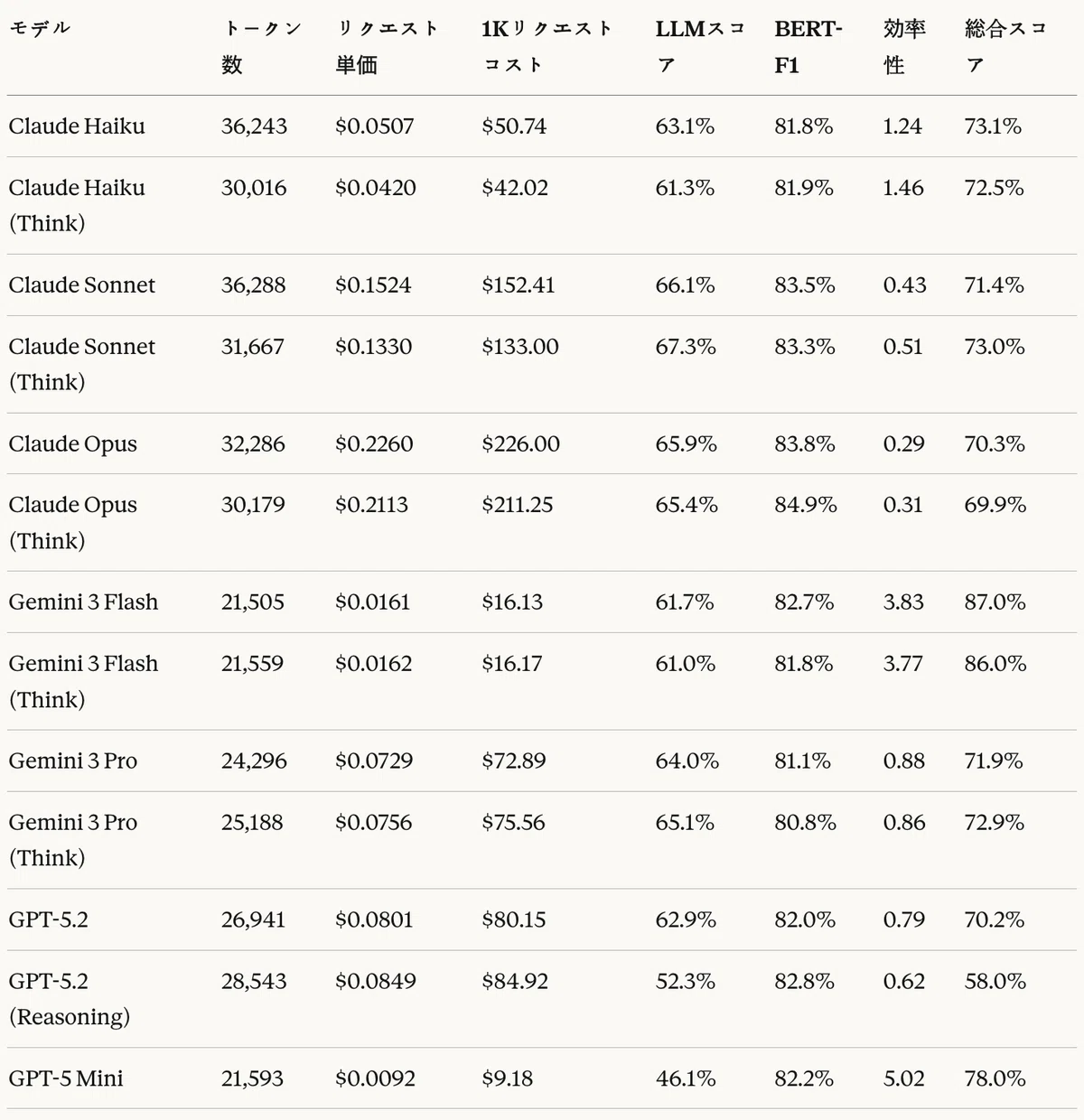Image resolution: width=1084 pixels, height=1120 pixels.
Task: Select the $226.00 cost cell
Action: [x=520, y=444]
